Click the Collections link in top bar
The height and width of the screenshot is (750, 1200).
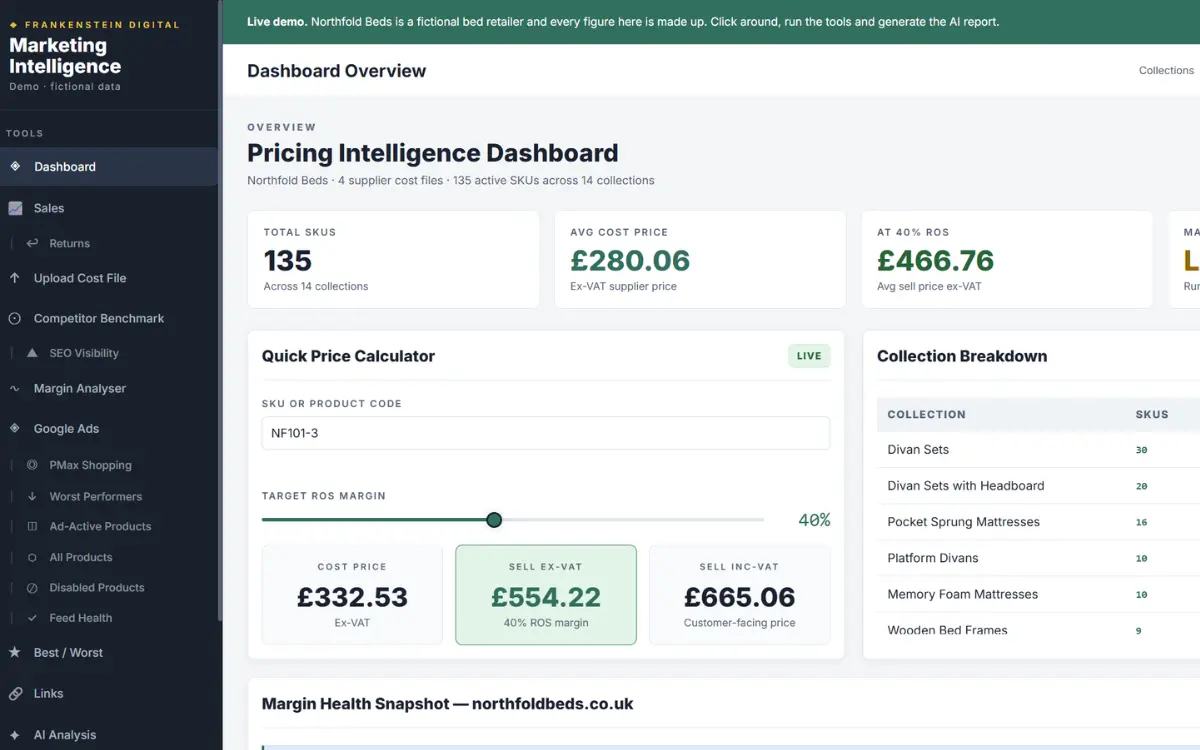pyautogui.click(x=1166, y=70)
